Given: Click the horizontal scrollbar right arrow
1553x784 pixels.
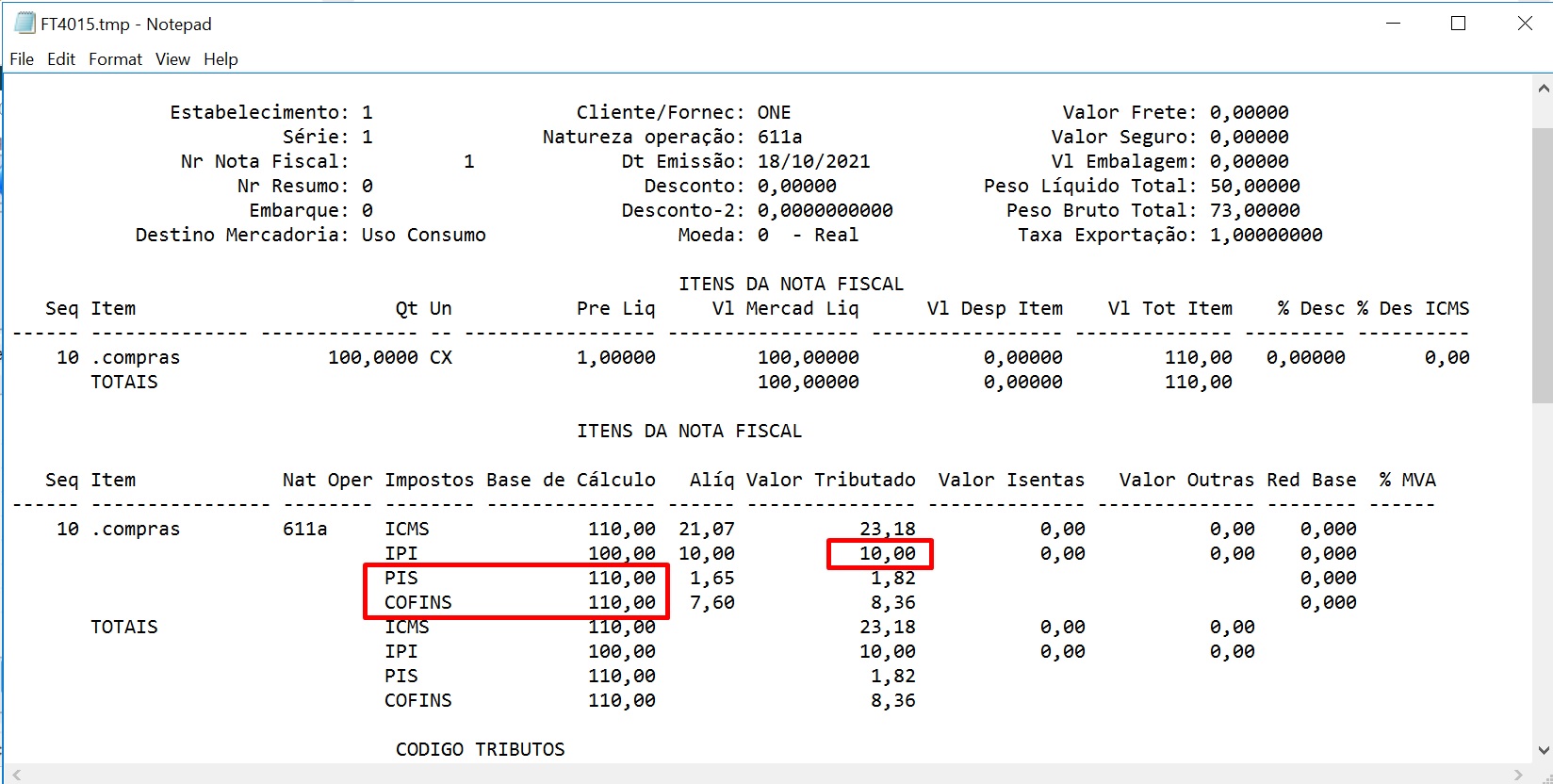Looking at the screenshot, I should tap(1517, 775).
